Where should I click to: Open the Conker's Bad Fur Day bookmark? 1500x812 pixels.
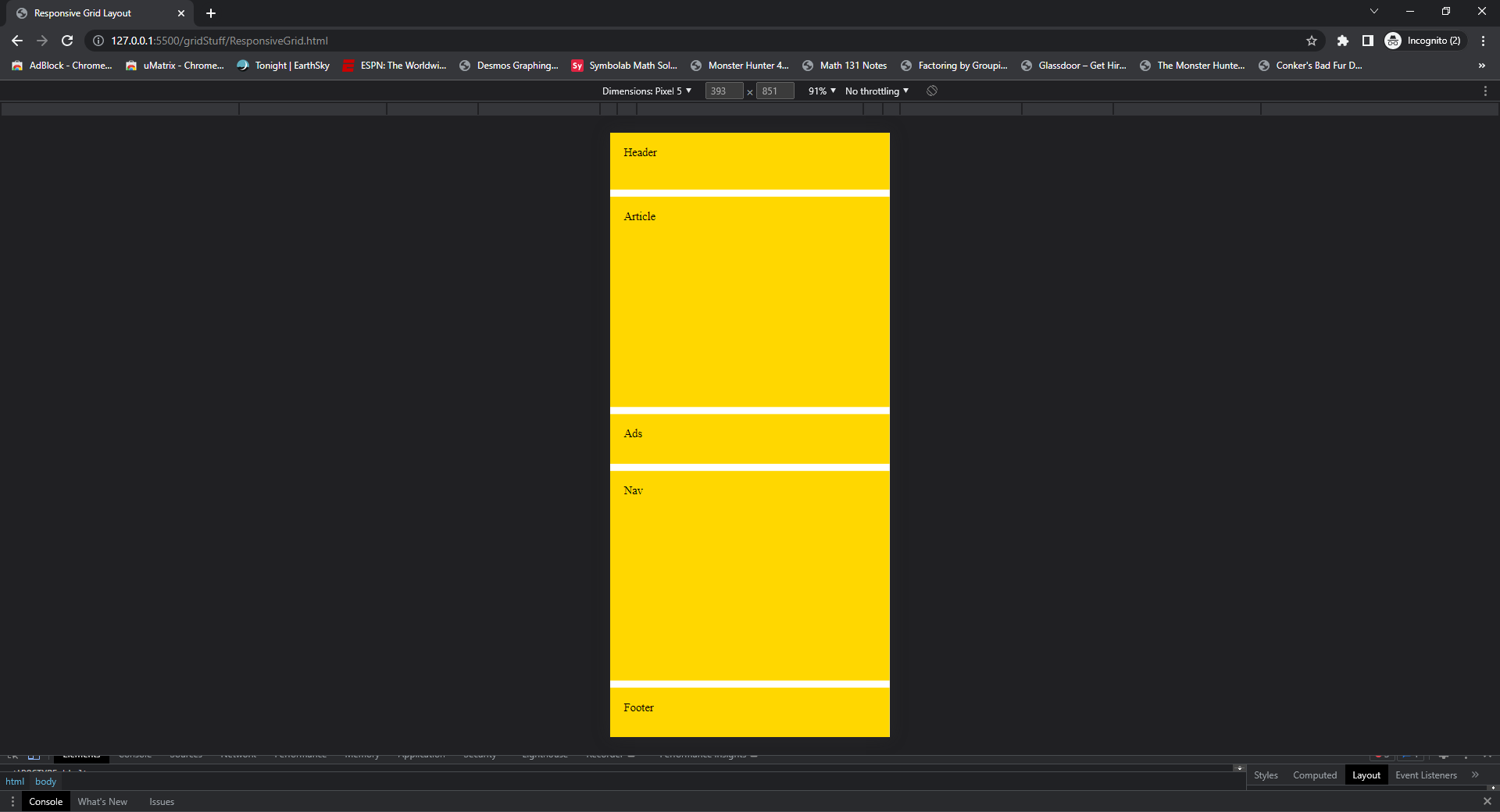point(1310,66)
